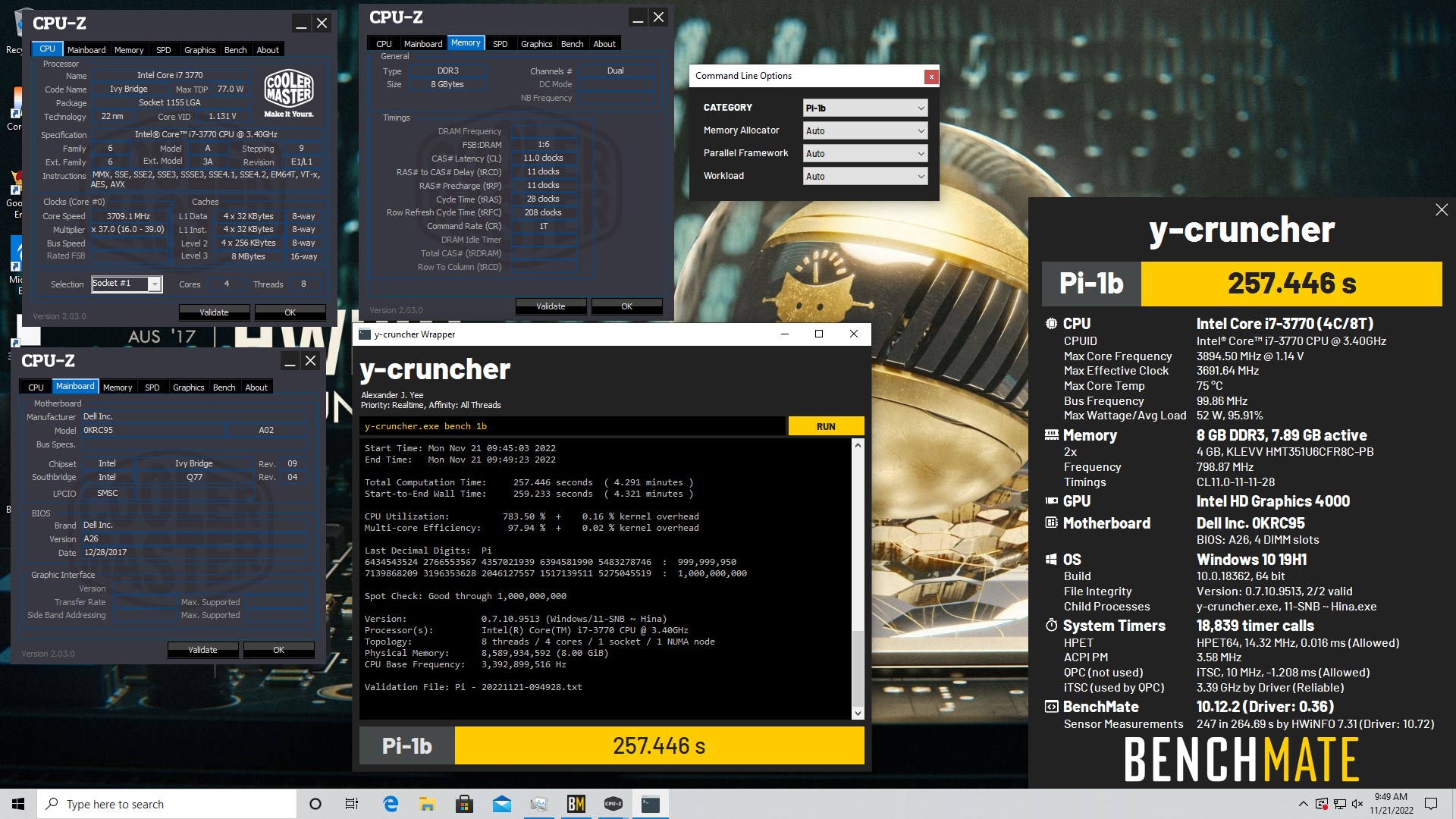Screen dimensions: 1456x819
Task: Click the Windows taskbar search box
Action: pos(167,804)
